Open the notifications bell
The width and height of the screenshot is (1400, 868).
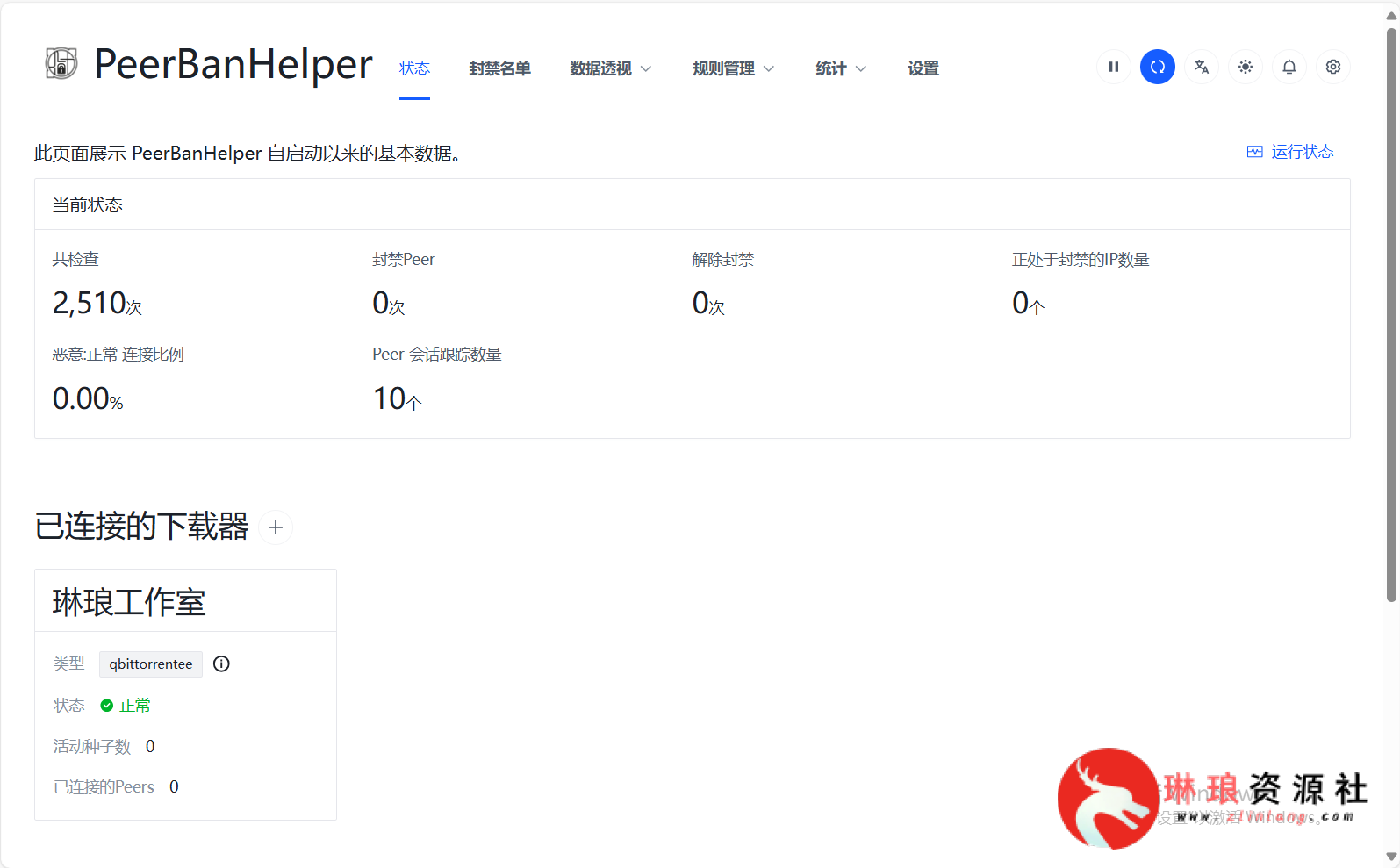tap(1289, 67)
